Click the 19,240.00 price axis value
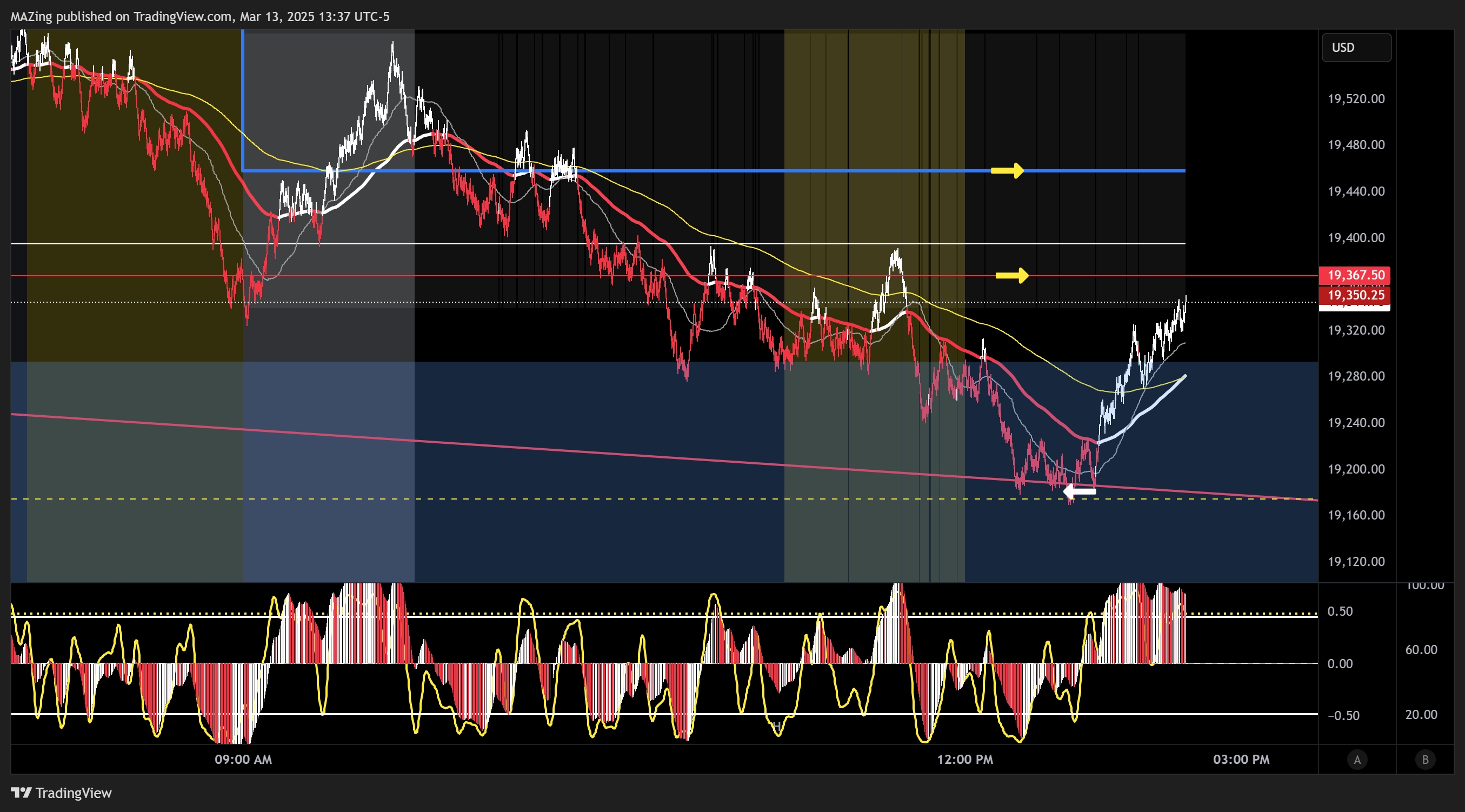1465x812 pixels. 1356,423
